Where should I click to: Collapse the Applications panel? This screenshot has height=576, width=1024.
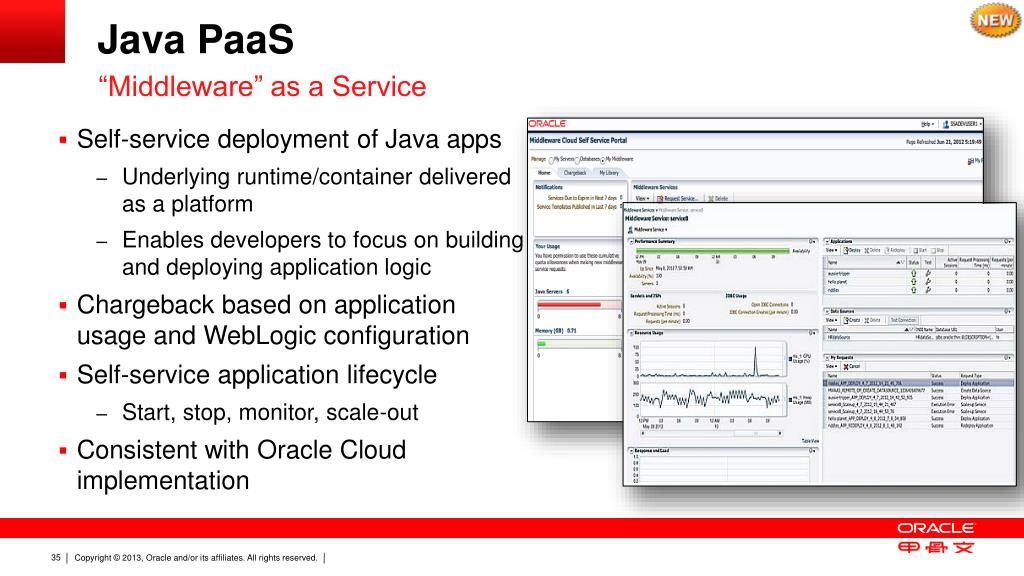[827, 242]
